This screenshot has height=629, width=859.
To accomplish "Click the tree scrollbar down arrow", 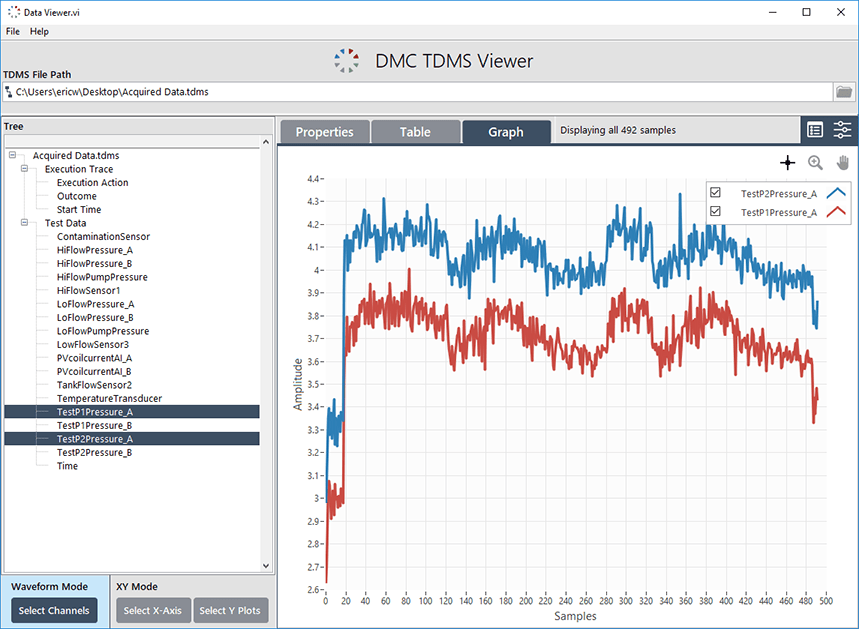I will point(266,566).
